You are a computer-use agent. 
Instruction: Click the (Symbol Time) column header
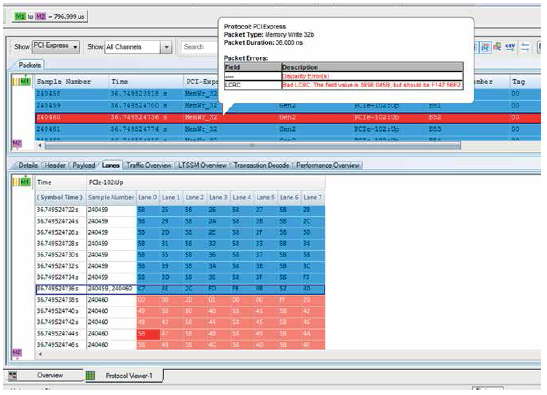60,198
